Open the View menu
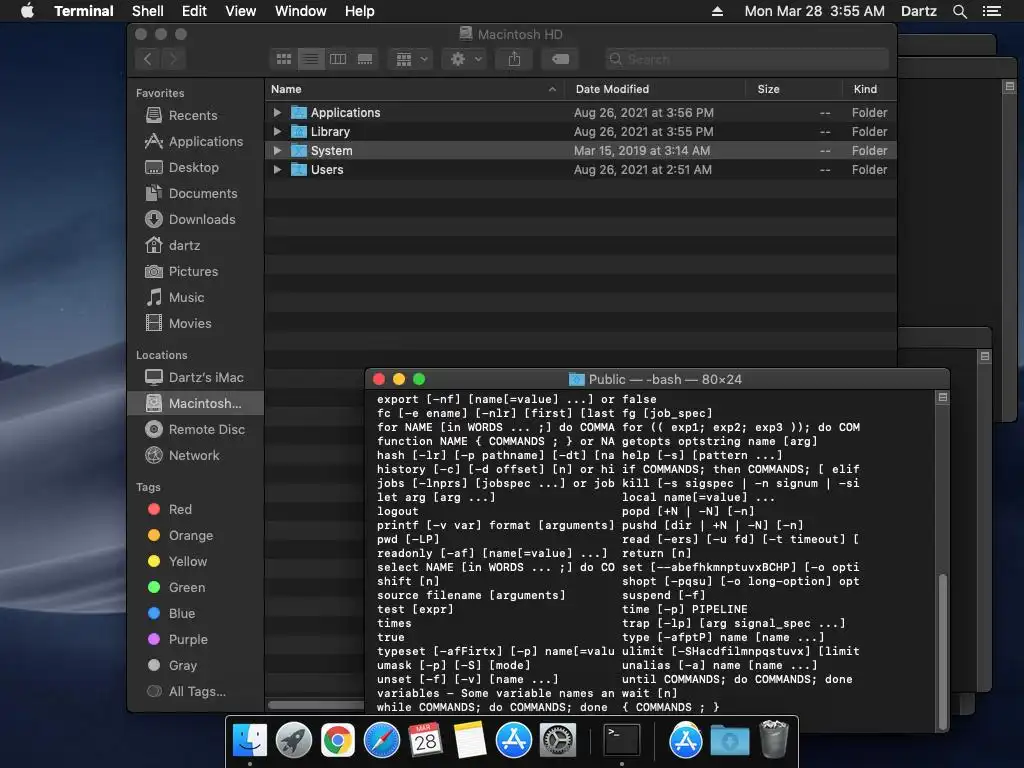Screen dimensions: 1024x768 [x=240, y=11]
